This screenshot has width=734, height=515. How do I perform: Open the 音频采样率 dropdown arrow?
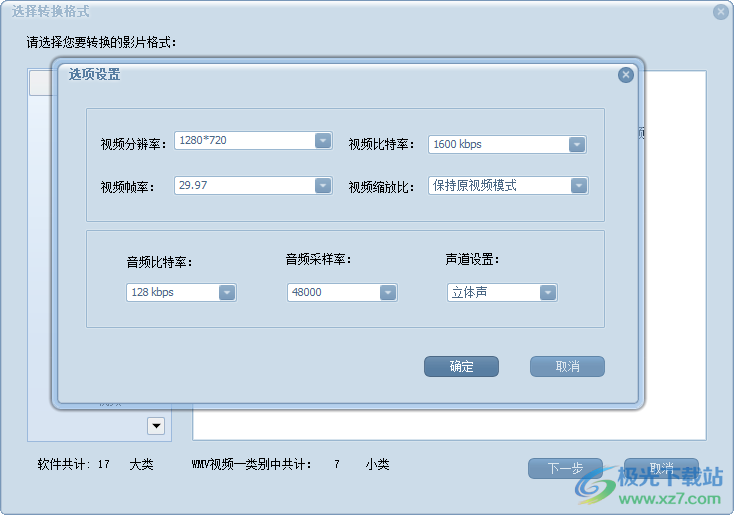tap(388, 293)
